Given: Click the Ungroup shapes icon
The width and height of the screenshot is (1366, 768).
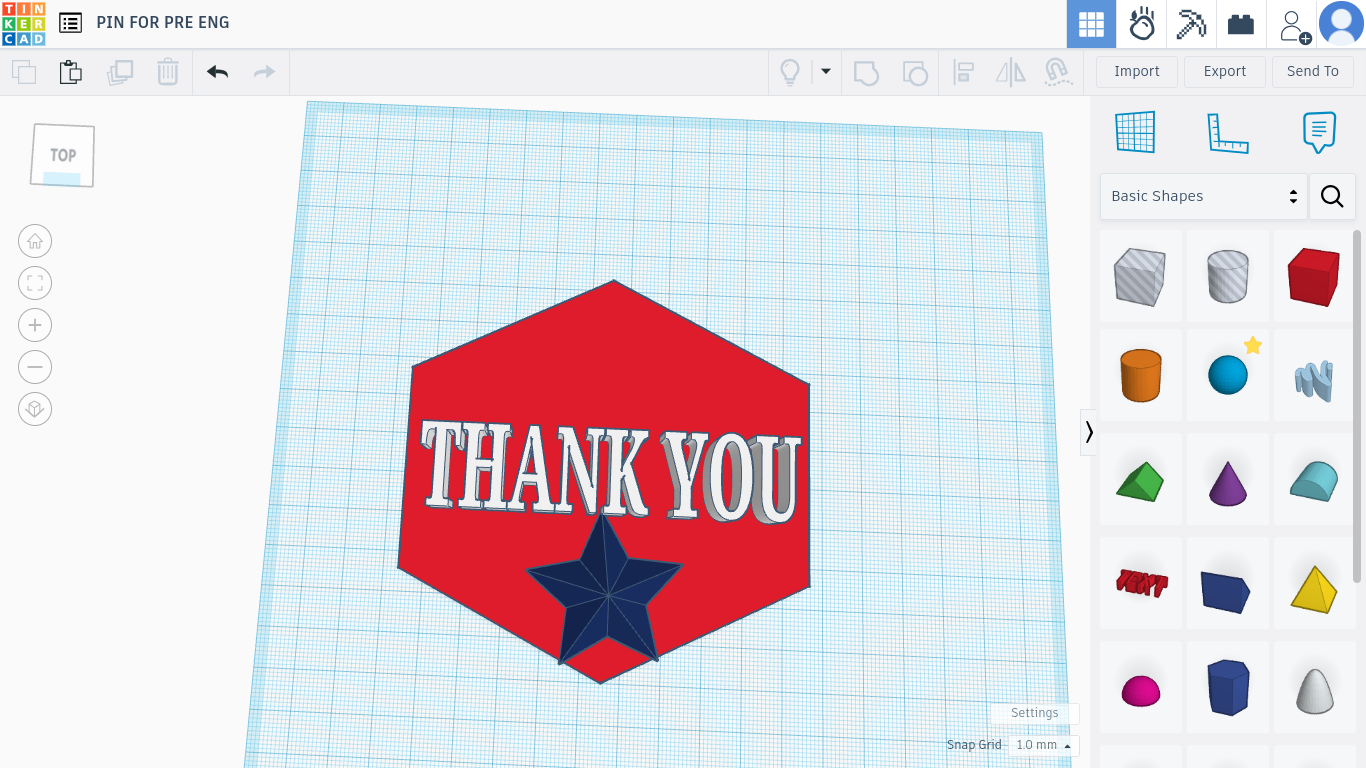Looking at the screenshot, I should coord(914,72).
